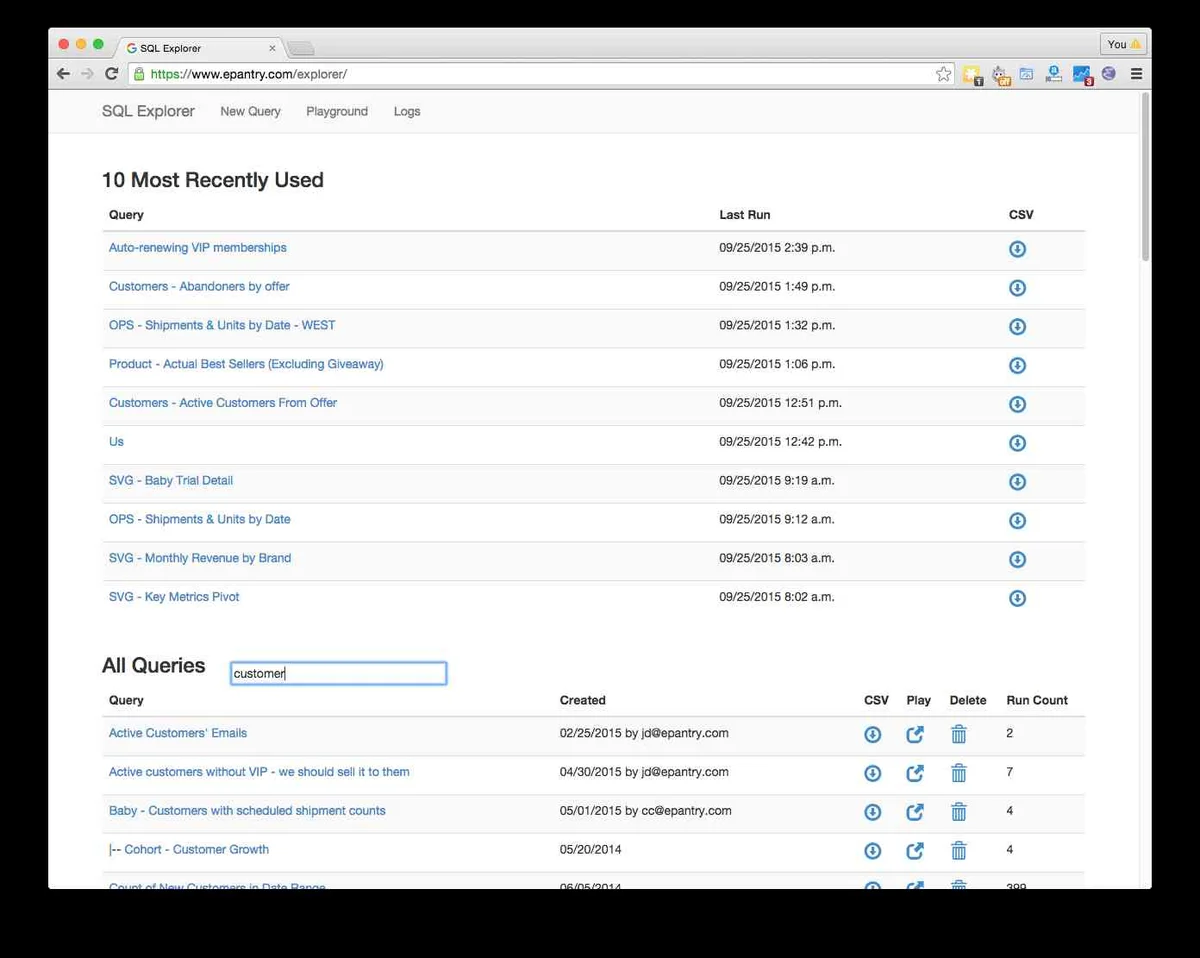Click the Run Count column header
Image resolution: width=1200 pixels, height=958 pixels.
click(x=1037, y=700)
